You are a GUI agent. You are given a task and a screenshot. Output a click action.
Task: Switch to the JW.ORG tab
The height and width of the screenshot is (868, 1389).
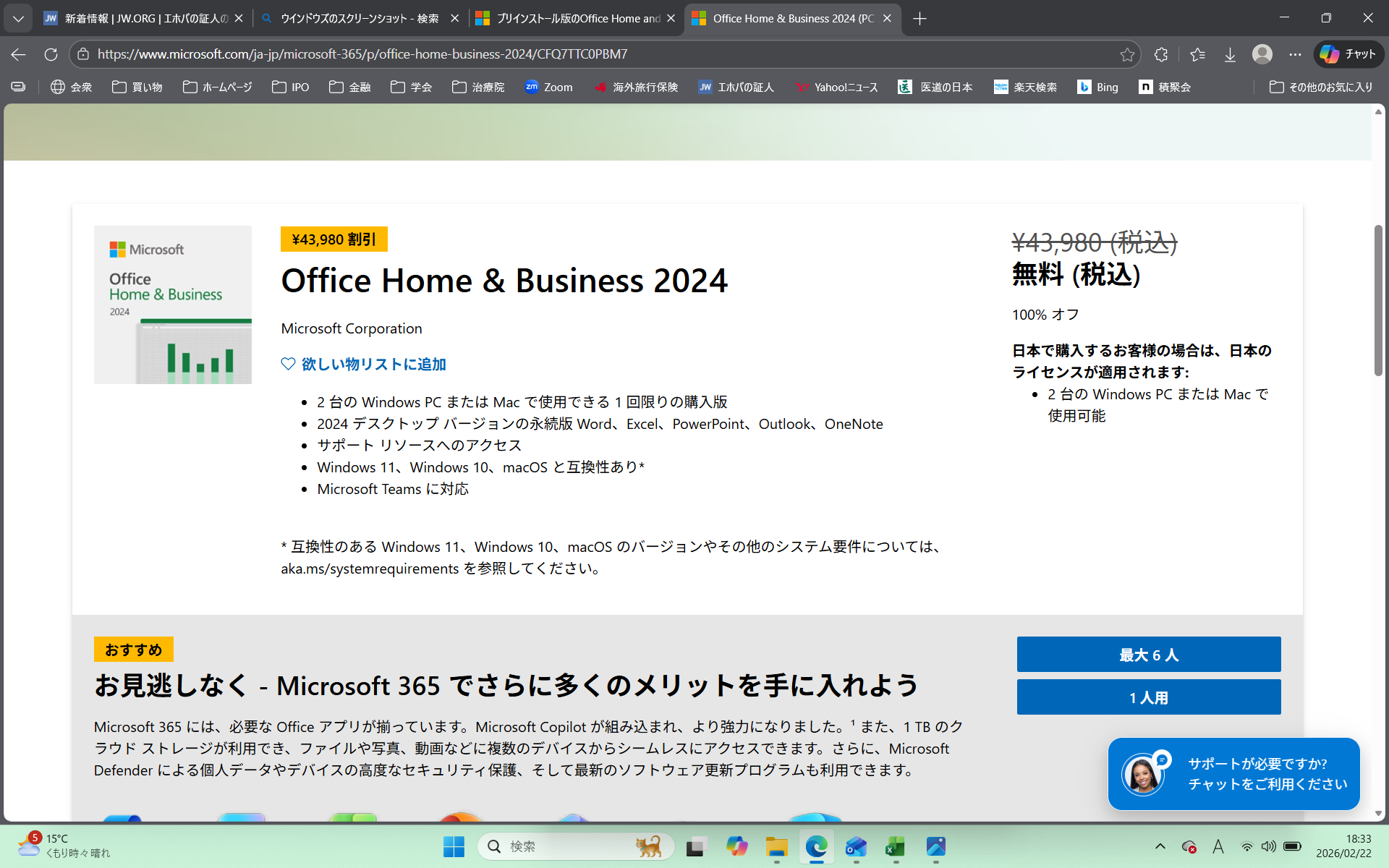[137, 18]
